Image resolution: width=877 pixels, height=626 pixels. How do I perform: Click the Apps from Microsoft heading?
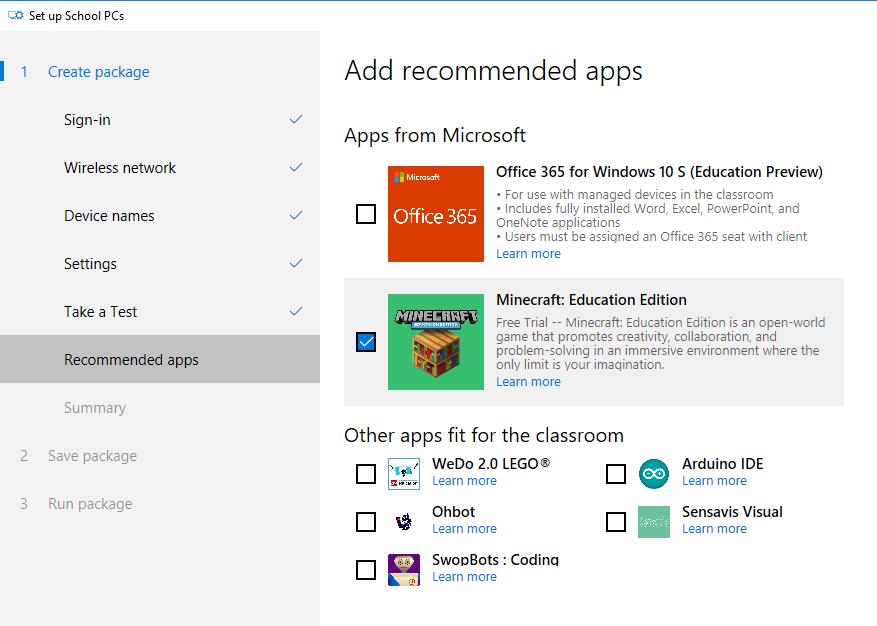(435, 135)
